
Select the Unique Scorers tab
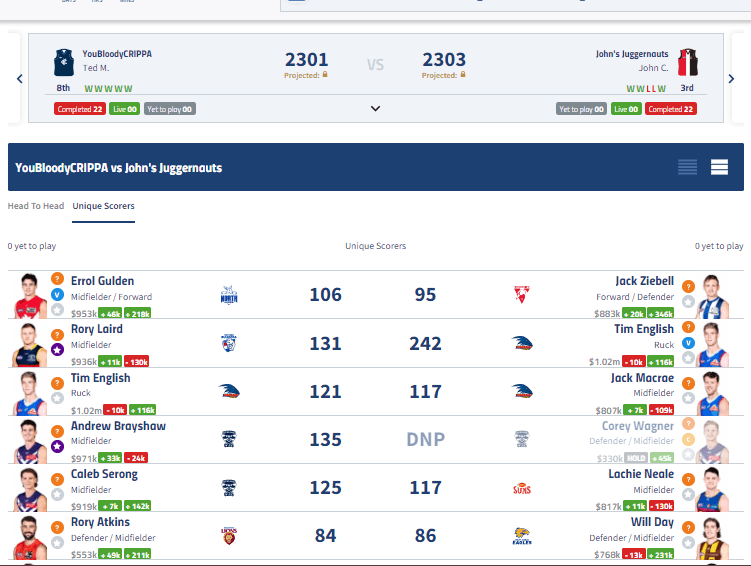tap(103, 206)
